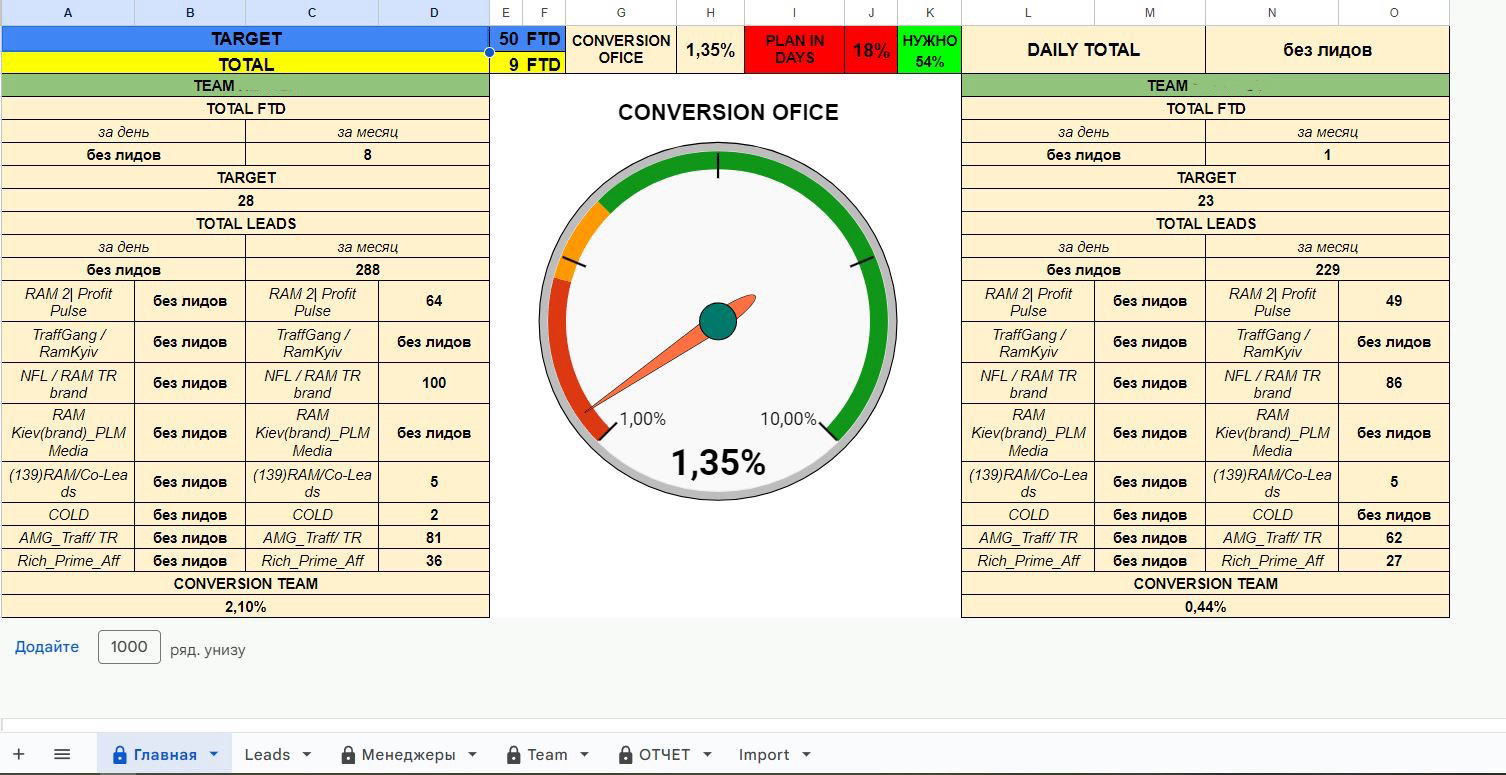Add a new sheet with the plus icon
The height and width of the screenshot is (775, 1506).
point(19,754)
